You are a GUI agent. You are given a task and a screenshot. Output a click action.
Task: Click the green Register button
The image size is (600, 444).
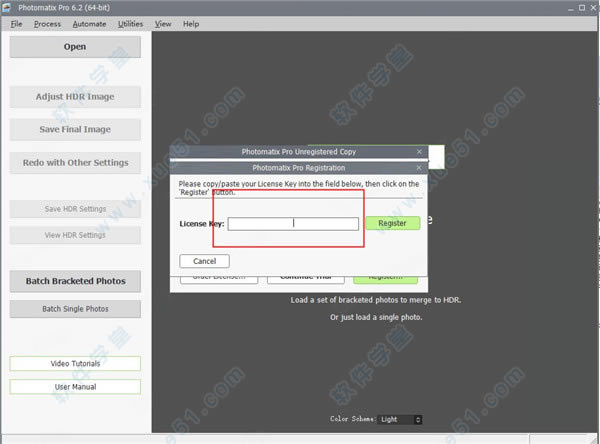coord(393,223)
